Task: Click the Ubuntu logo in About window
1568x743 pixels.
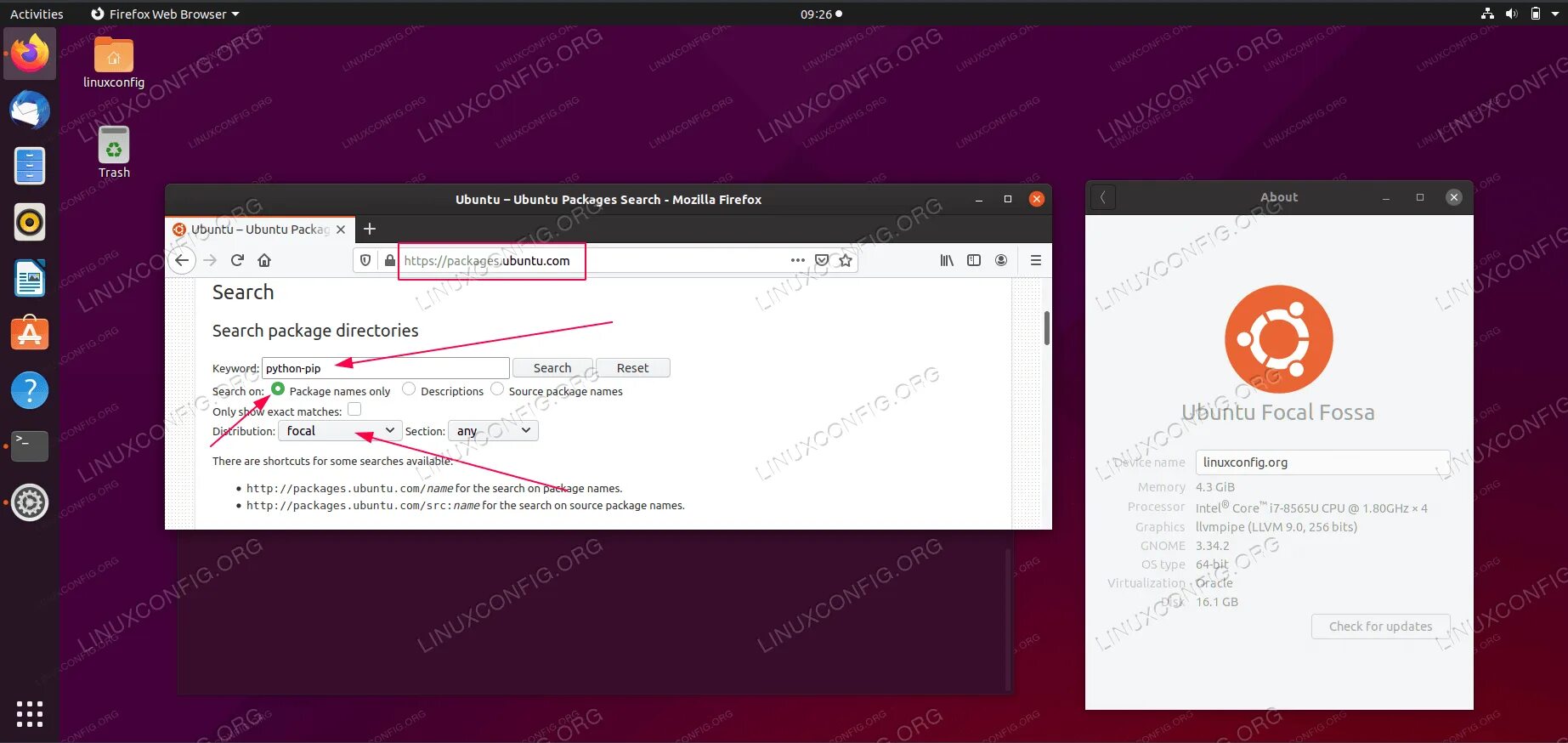Action: [x=1279, y=339]
